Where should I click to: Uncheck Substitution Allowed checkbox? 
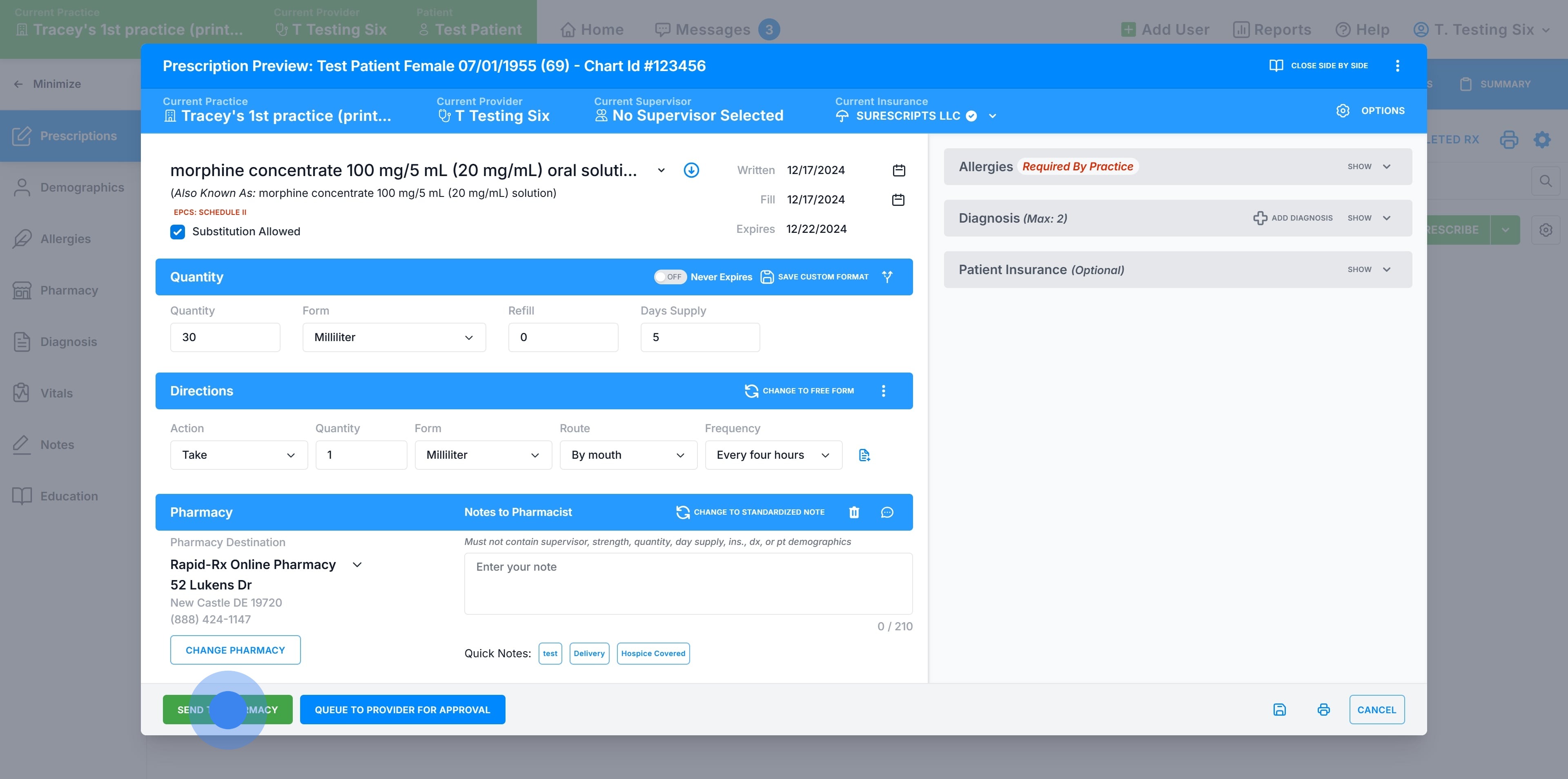tap(178, 232)
